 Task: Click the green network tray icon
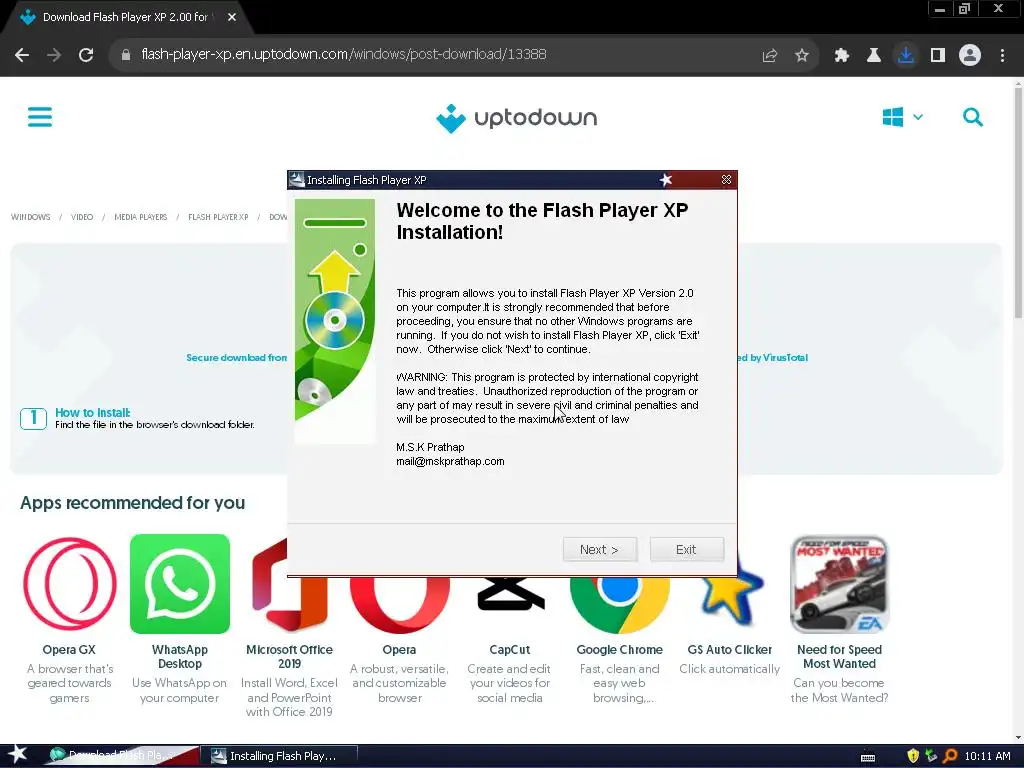931,756
